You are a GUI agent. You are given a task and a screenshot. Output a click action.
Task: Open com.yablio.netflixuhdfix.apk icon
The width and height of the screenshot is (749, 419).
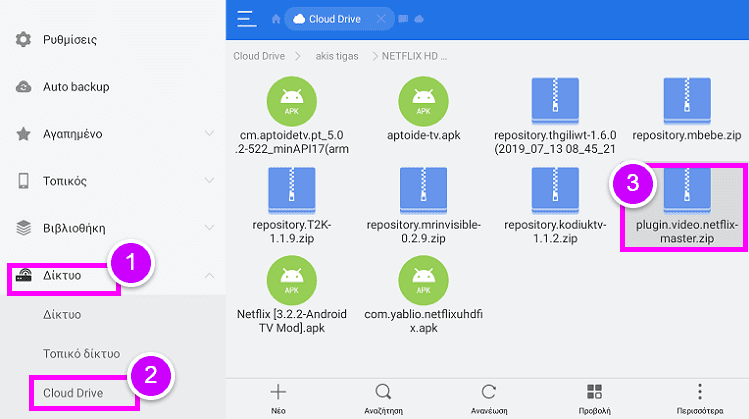(x=423, y=280)
